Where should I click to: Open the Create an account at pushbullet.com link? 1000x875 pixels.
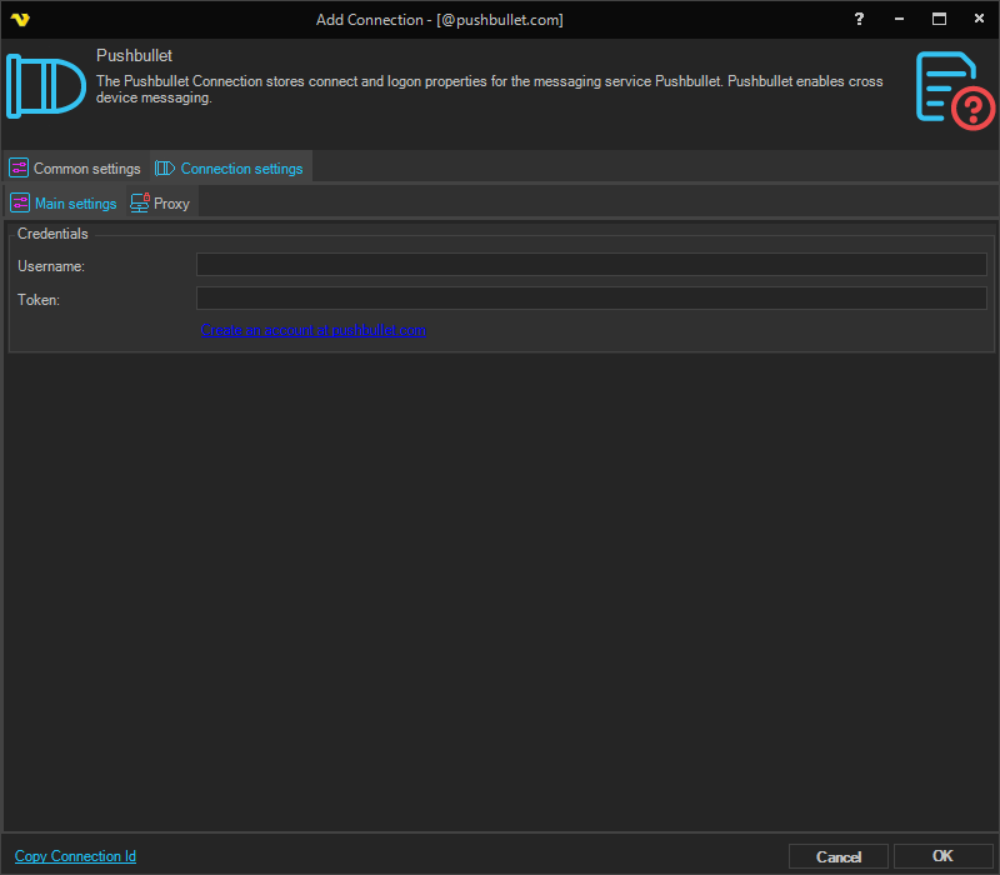[x=314, y=330]
